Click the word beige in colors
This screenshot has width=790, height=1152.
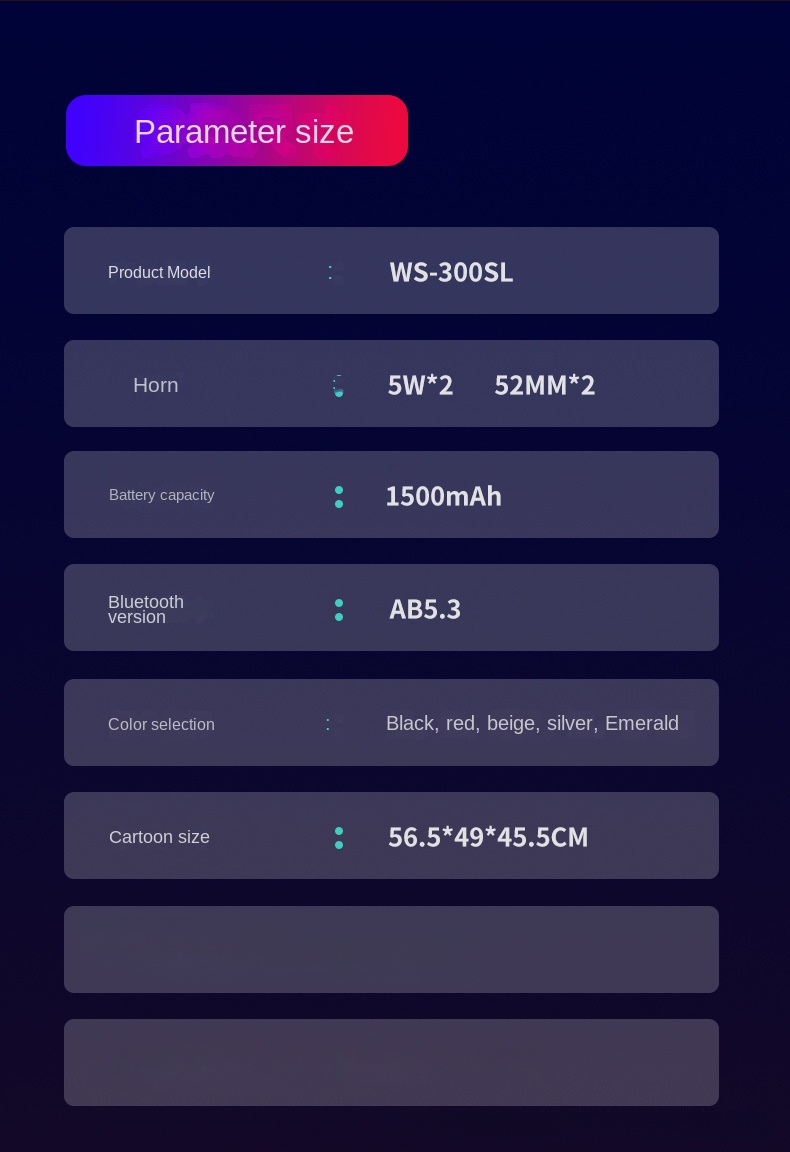coord(510,723)
